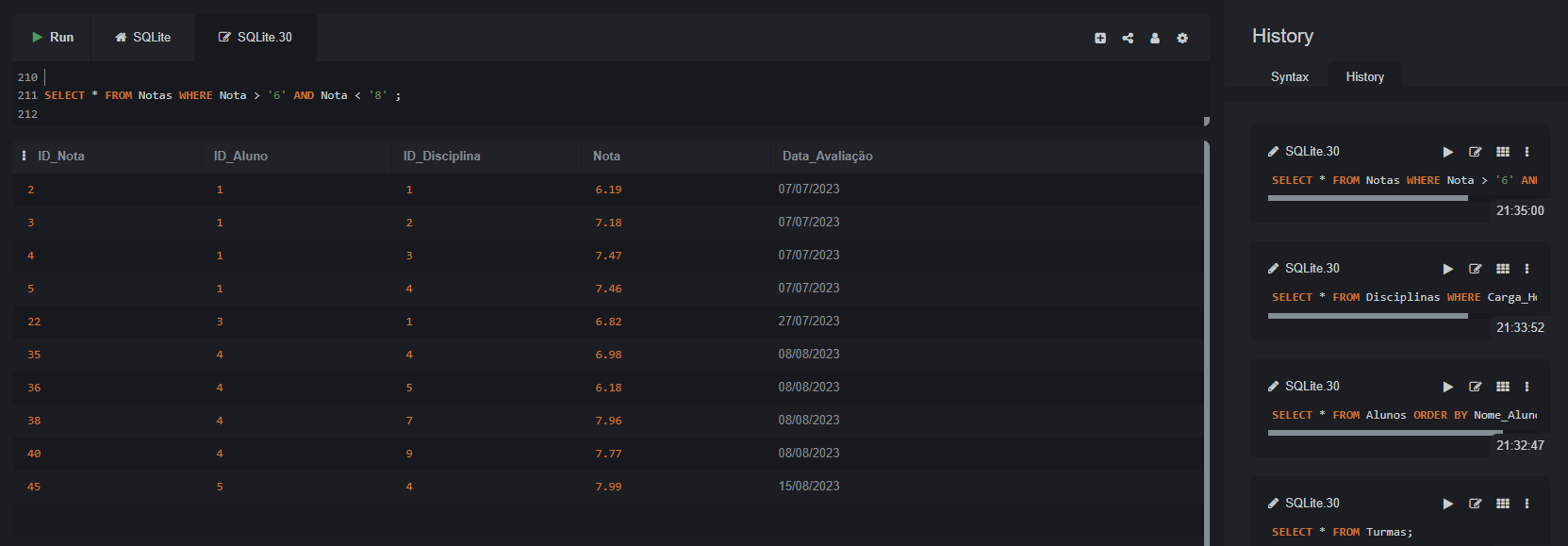The width and height of the screenshot is (1568, 546).
Task: Switch to the SQLite home tab
Action: (x=143, y=38)
